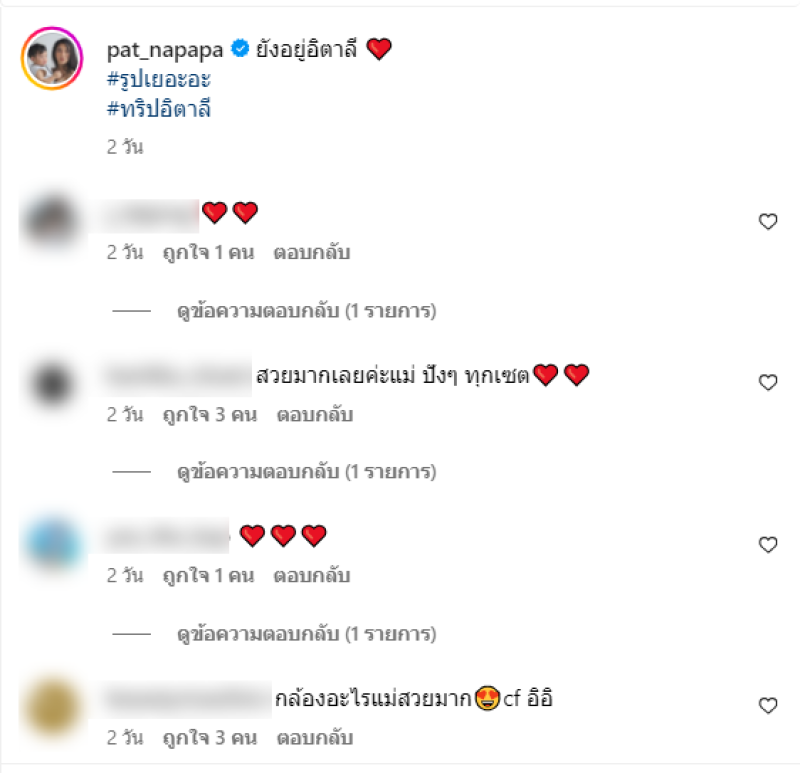Open blurred avatar of the last commenter
The height and width of the screenshot is (773, 800).
tap(52, 707)
